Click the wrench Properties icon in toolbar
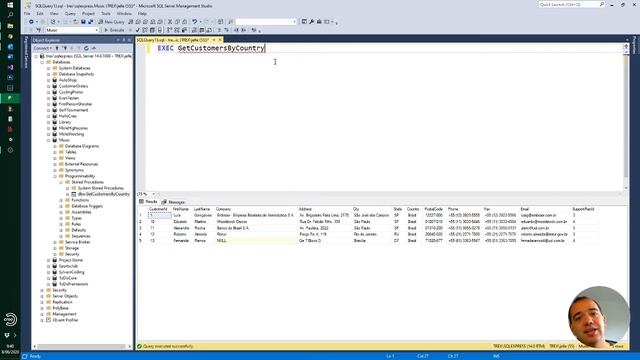The image size is (640, 360). 311,22
